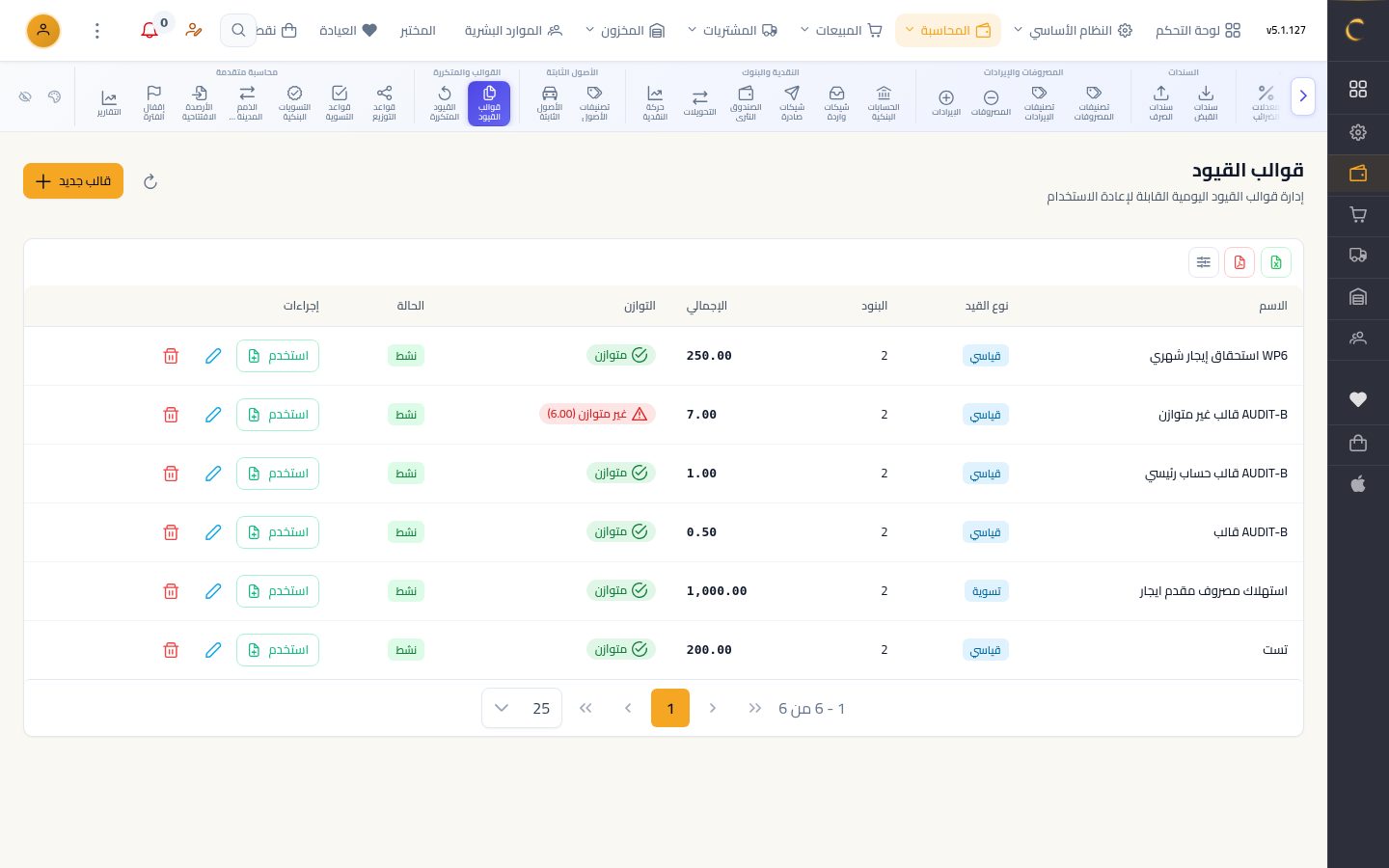Open العيادة menu item
This screenshot has width=1389, height=868.
(348, 31)
